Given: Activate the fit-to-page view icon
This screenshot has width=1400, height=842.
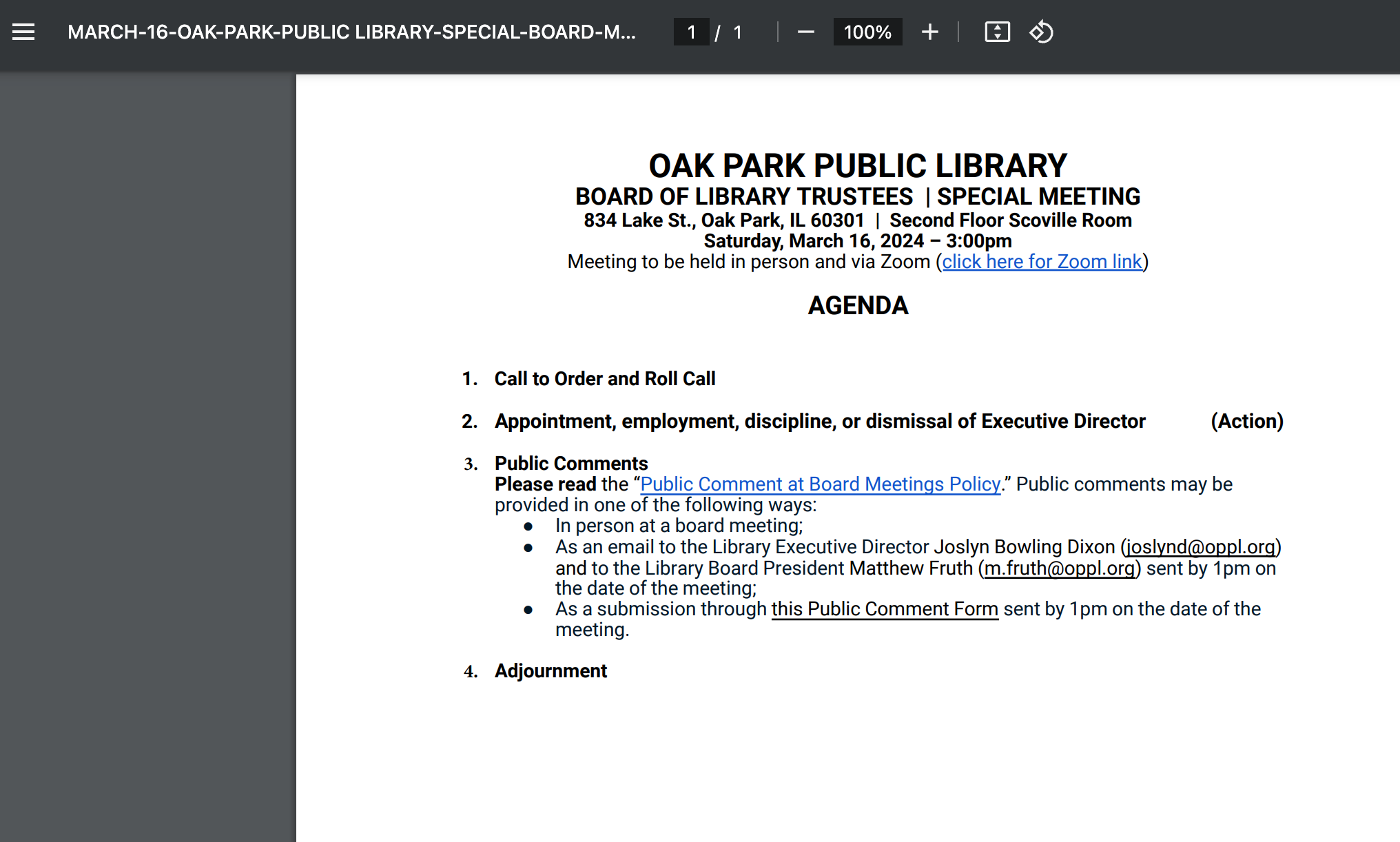Looking at the screenshot, I should [996, 32].
